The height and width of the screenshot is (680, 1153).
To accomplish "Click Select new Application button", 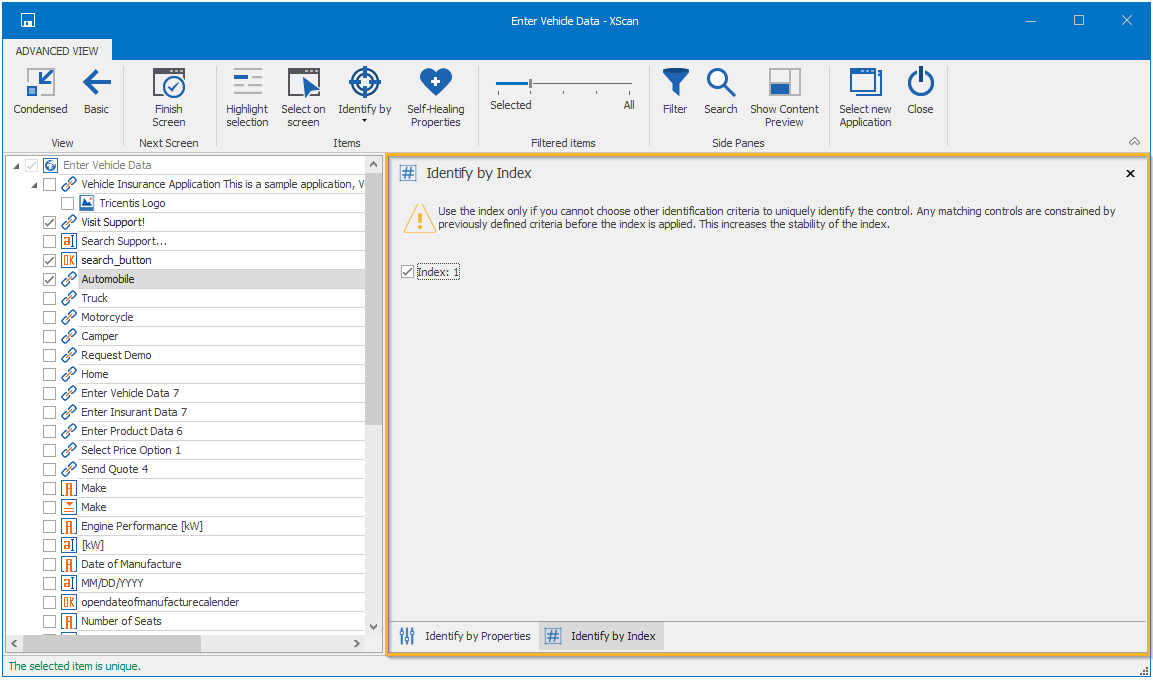I will (x=865, y=84).
